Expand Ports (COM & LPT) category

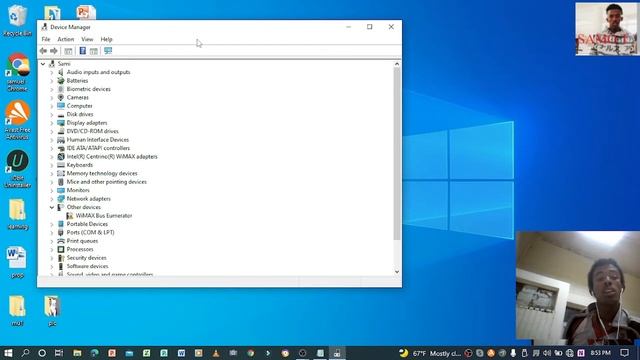click(x=52, y=233)
